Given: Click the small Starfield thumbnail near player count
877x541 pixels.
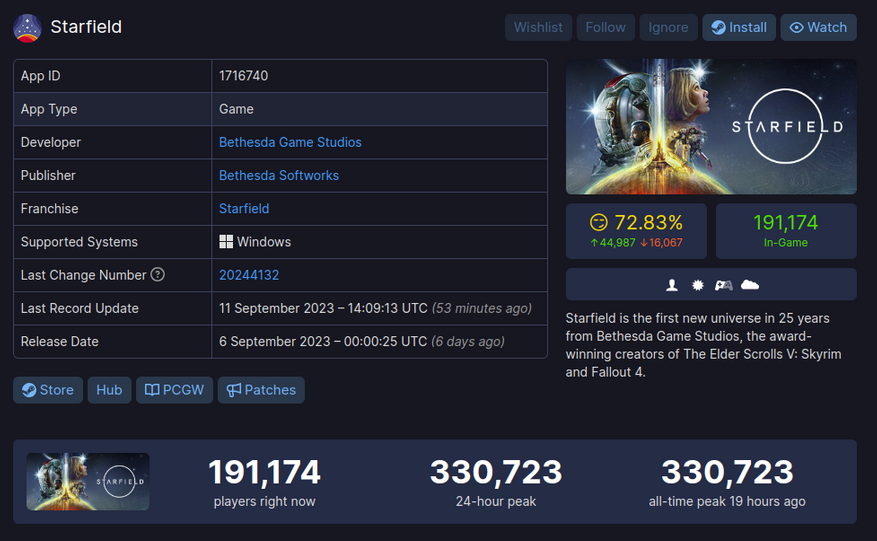Looking at the screenshot, I should click(x=88, y=482).
